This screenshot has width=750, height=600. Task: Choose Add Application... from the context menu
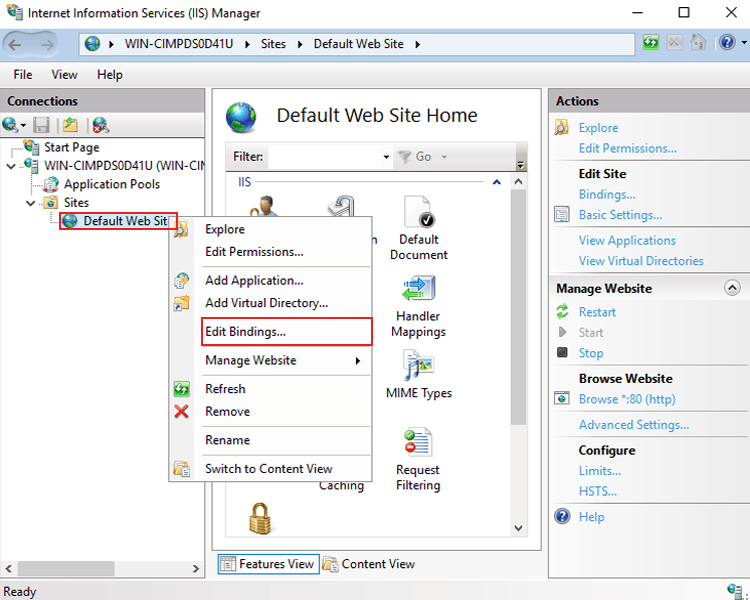coord(271,280)
